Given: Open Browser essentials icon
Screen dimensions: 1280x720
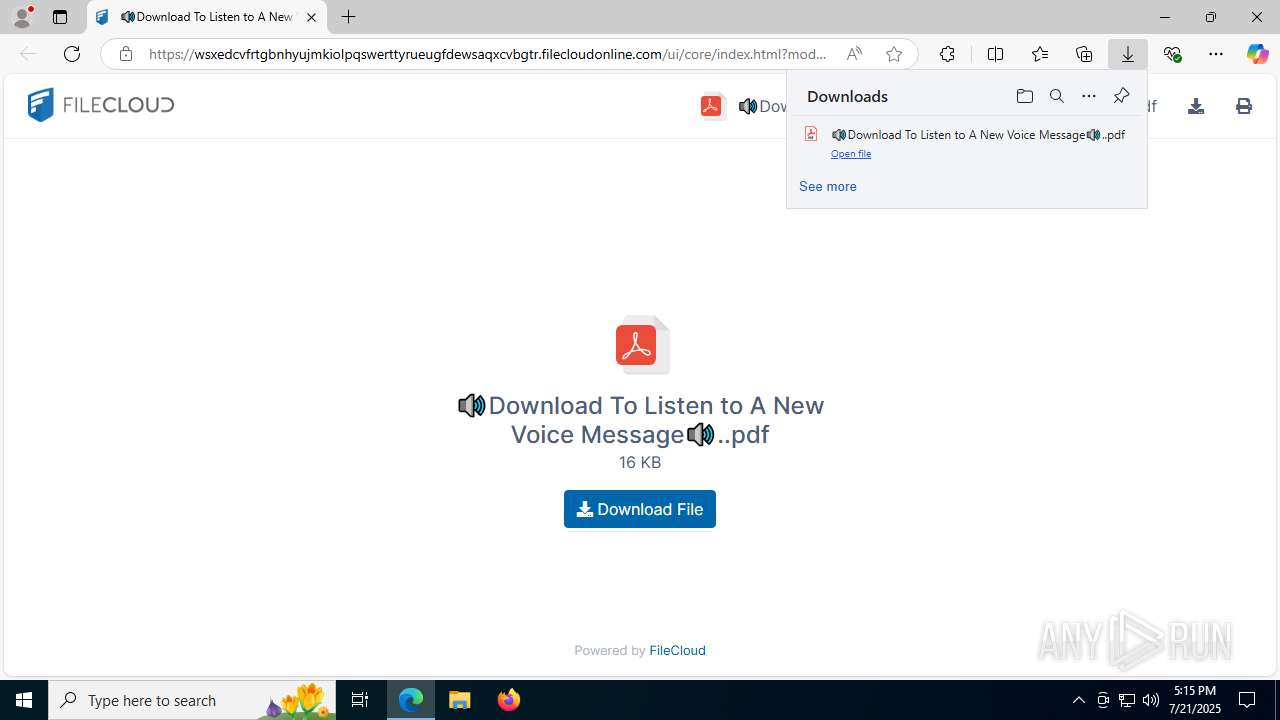Looking at the screenshot, I should pyautogui.click(x=1172, y=54).
